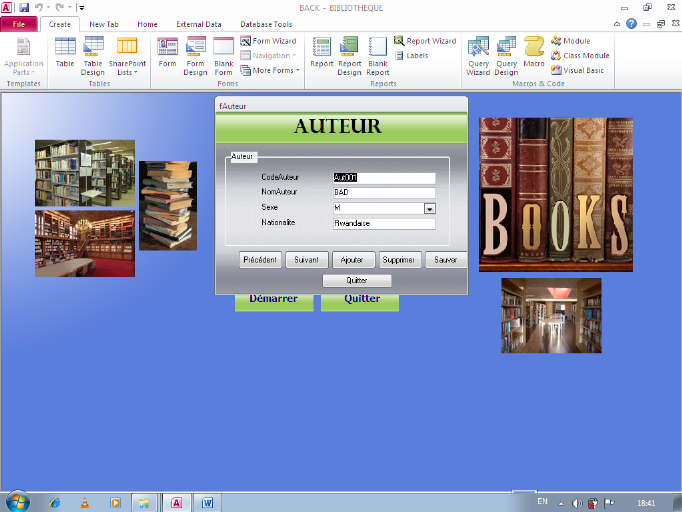Switch to the New Tab ribbon tab
This screenshot has width=682, height=512.
(104, 24)
